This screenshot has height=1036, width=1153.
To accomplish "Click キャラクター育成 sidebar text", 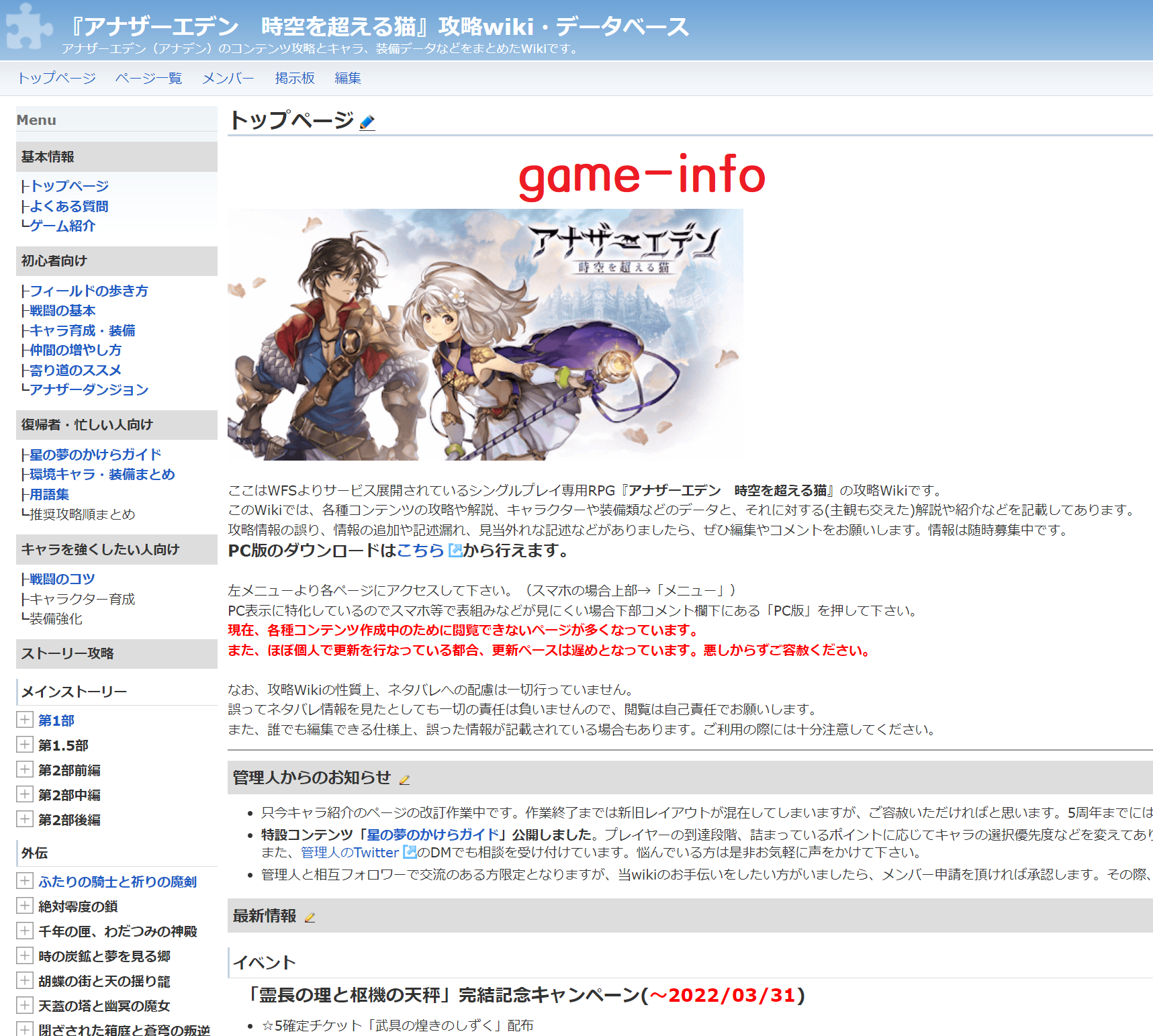I will [83, 599].
